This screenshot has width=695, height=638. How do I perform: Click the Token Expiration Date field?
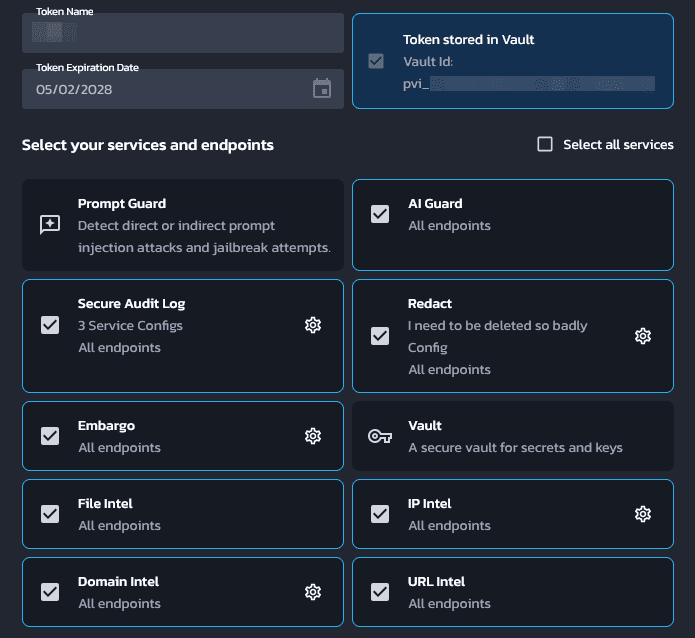(183, 89)
